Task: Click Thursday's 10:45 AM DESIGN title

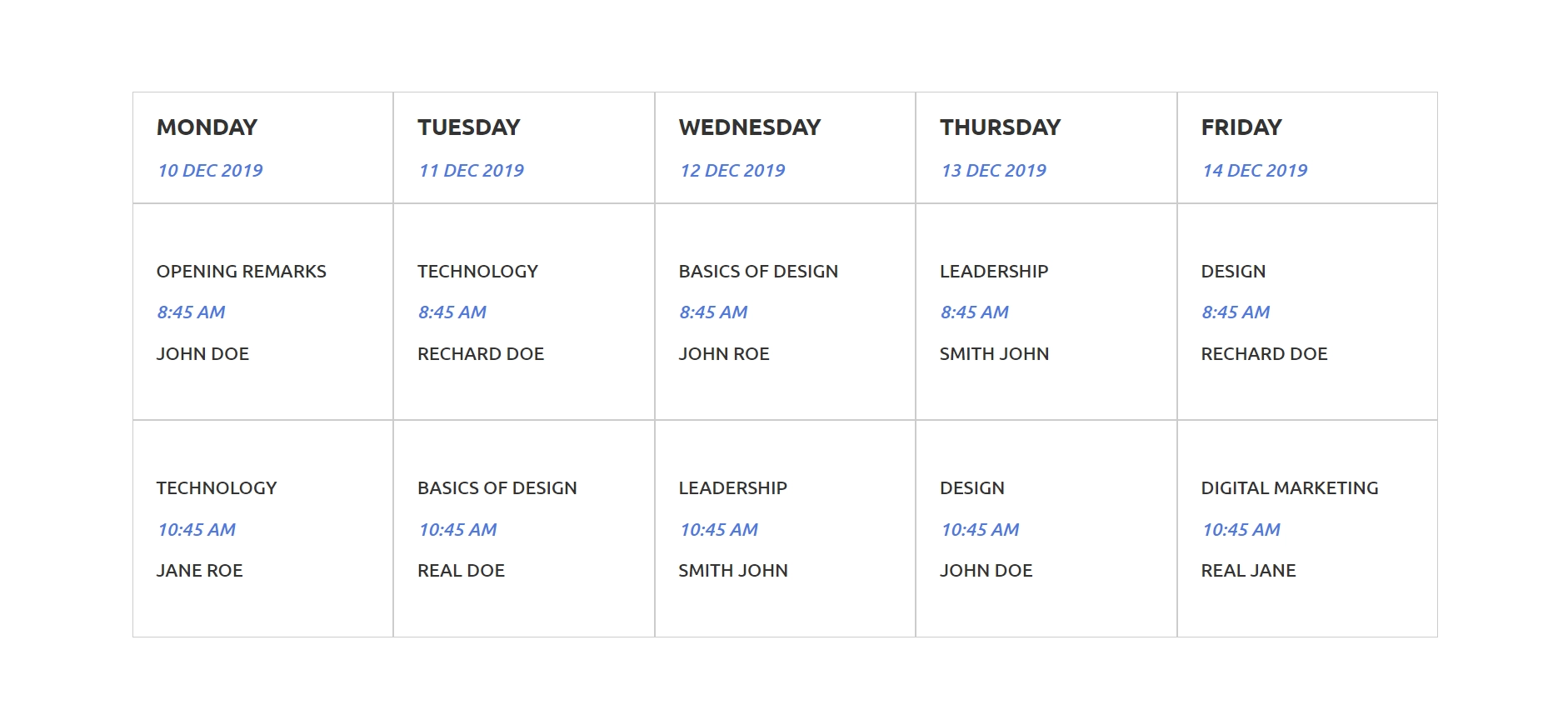Action: click(971, 487)
